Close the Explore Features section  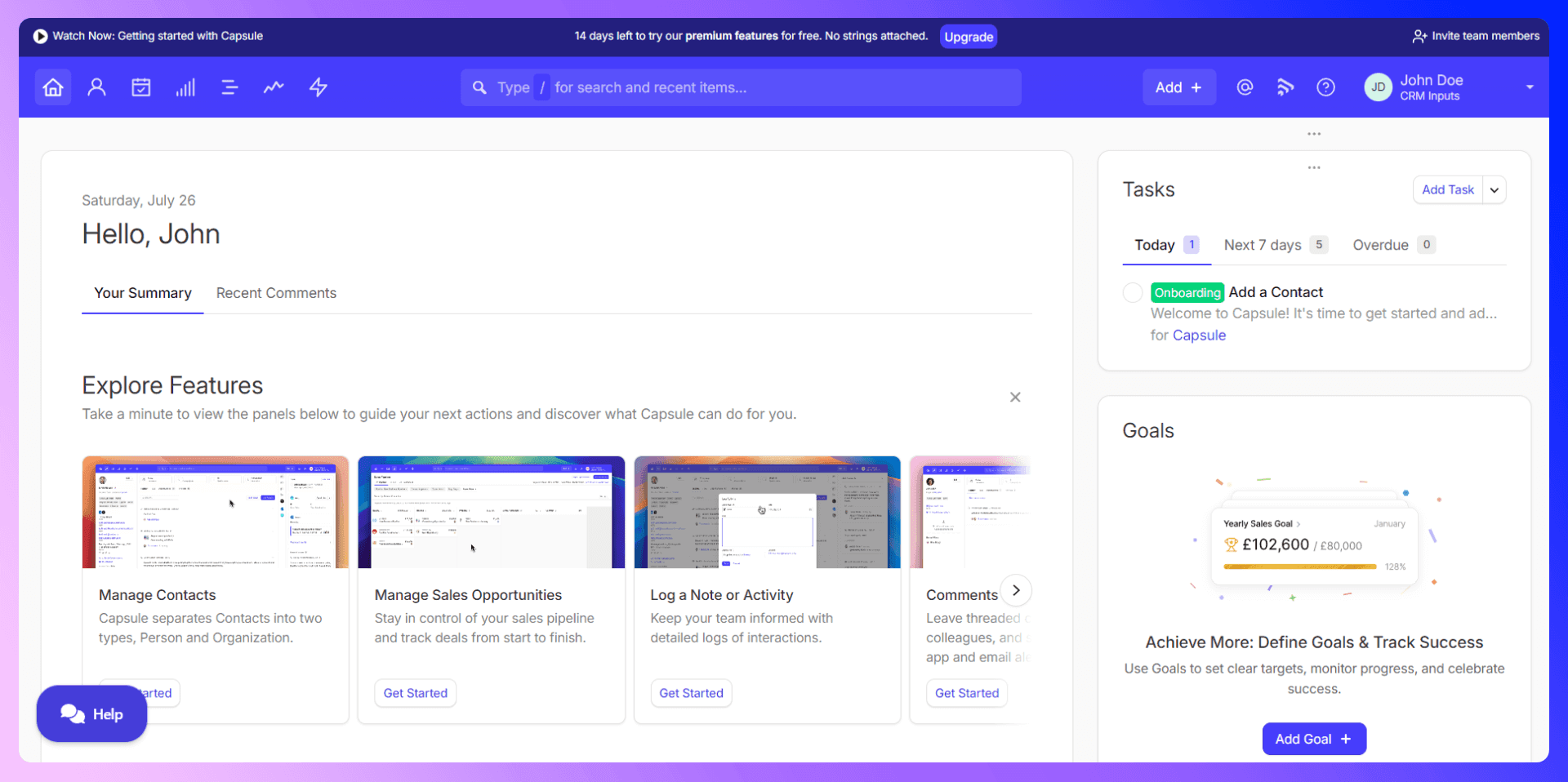(1015, 397)
